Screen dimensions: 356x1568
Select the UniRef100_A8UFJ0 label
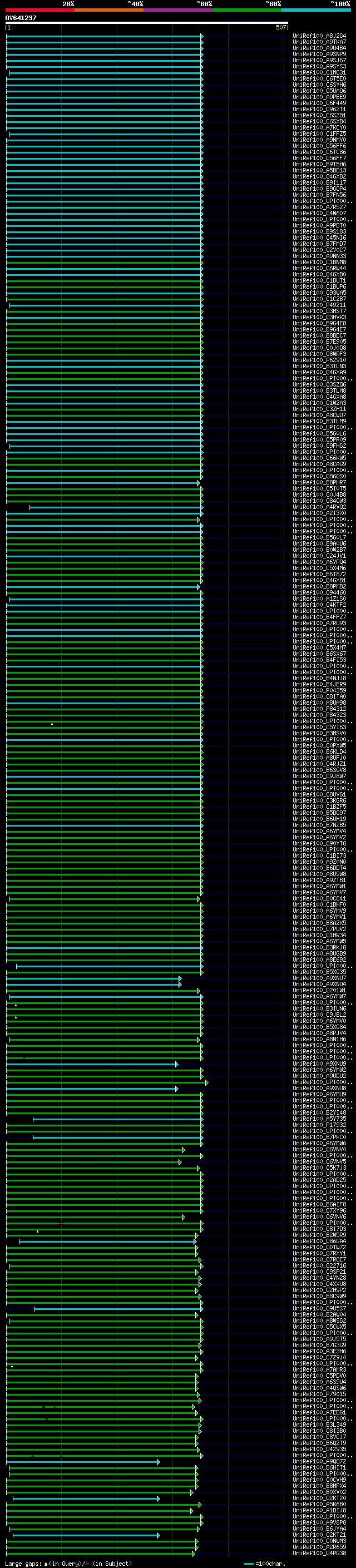[319, 758]
